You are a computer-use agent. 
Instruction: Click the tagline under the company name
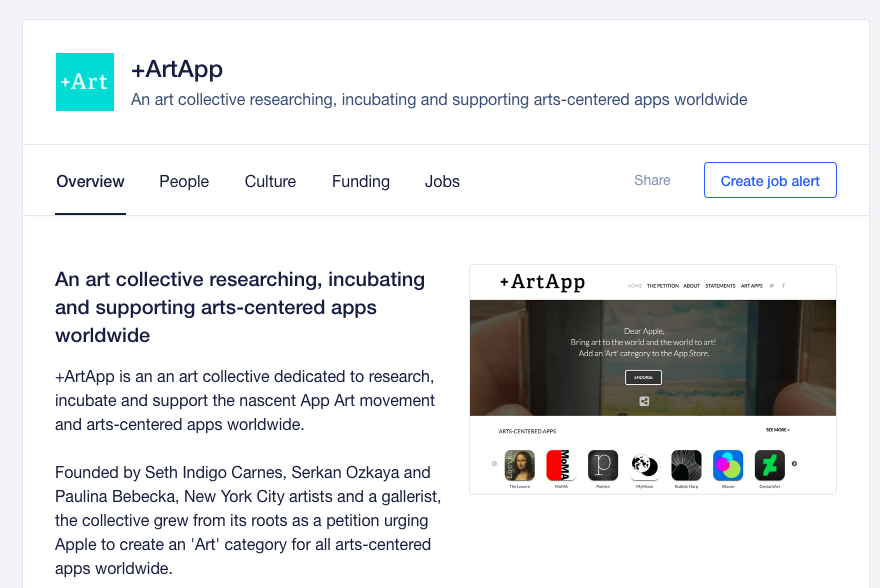tap(439, 99)
